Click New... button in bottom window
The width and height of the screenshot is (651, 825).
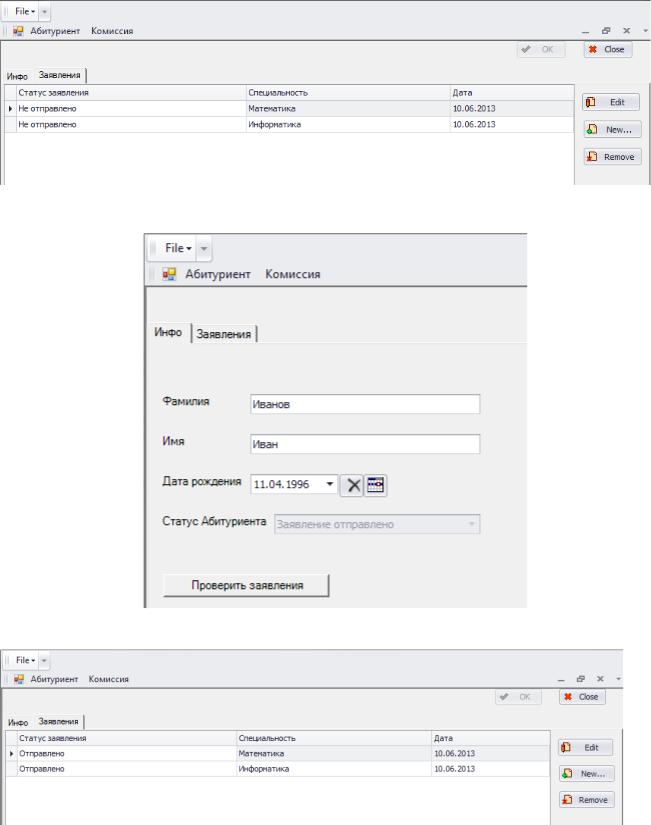coord(587,774)
